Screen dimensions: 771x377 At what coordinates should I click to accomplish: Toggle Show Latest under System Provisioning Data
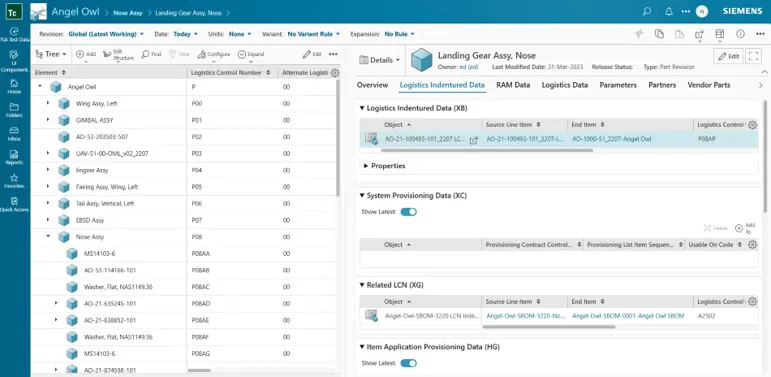point(409,212)
